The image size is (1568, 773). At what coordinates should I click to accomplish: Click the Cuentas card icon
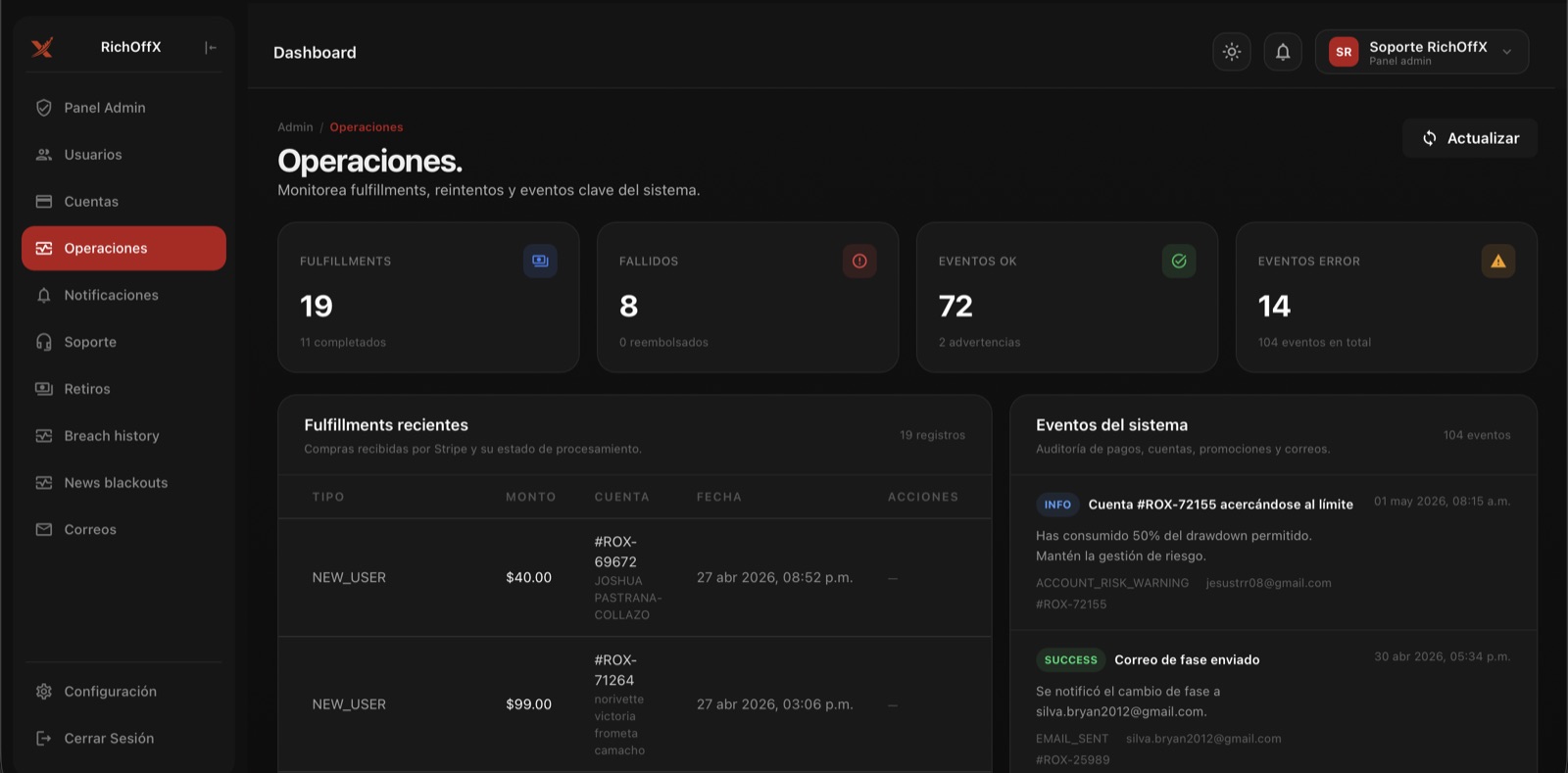(x=43, y=202)
